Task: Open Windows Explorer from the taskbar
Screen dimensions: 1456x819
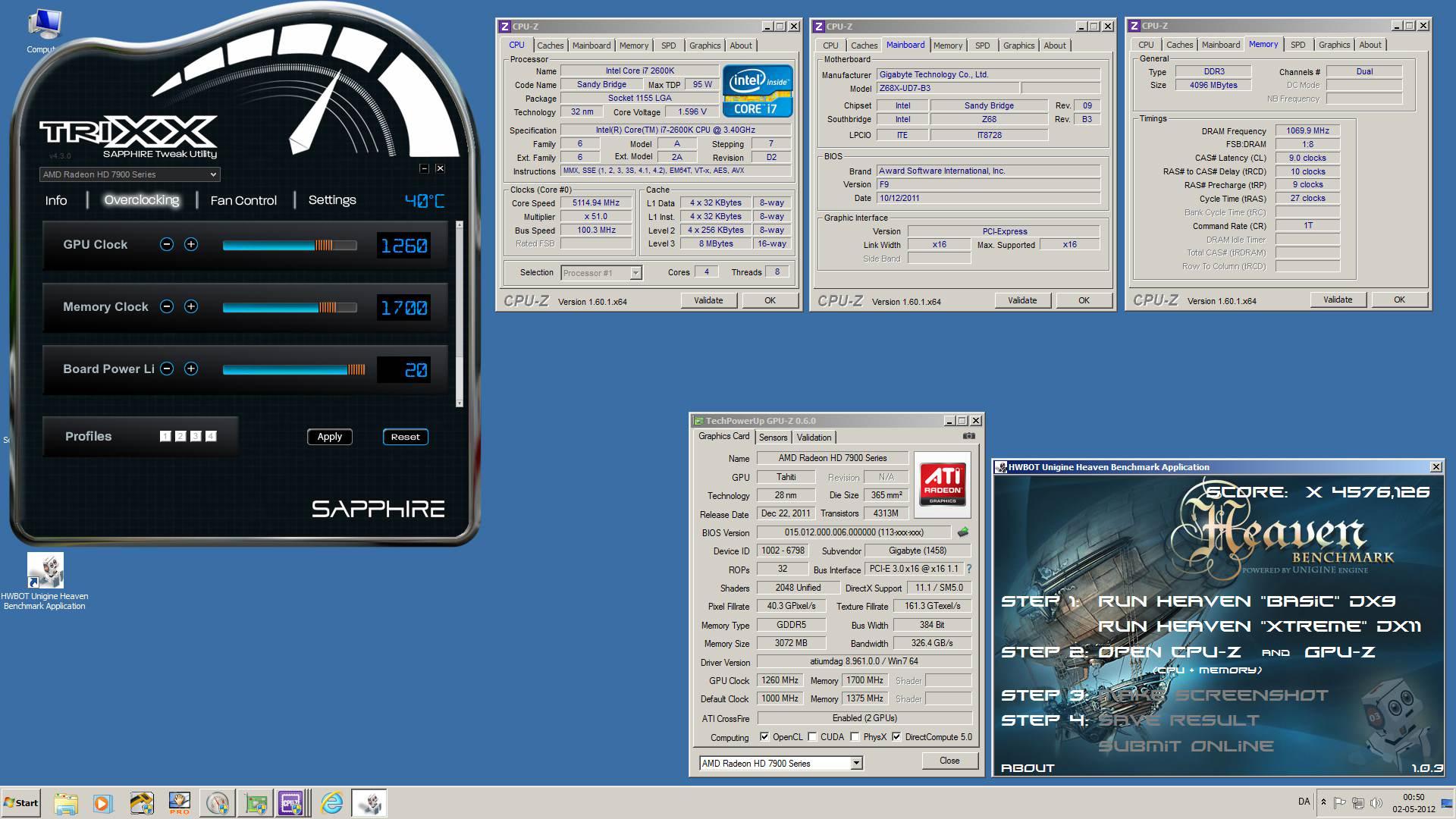Action: (x=66, y=803)
